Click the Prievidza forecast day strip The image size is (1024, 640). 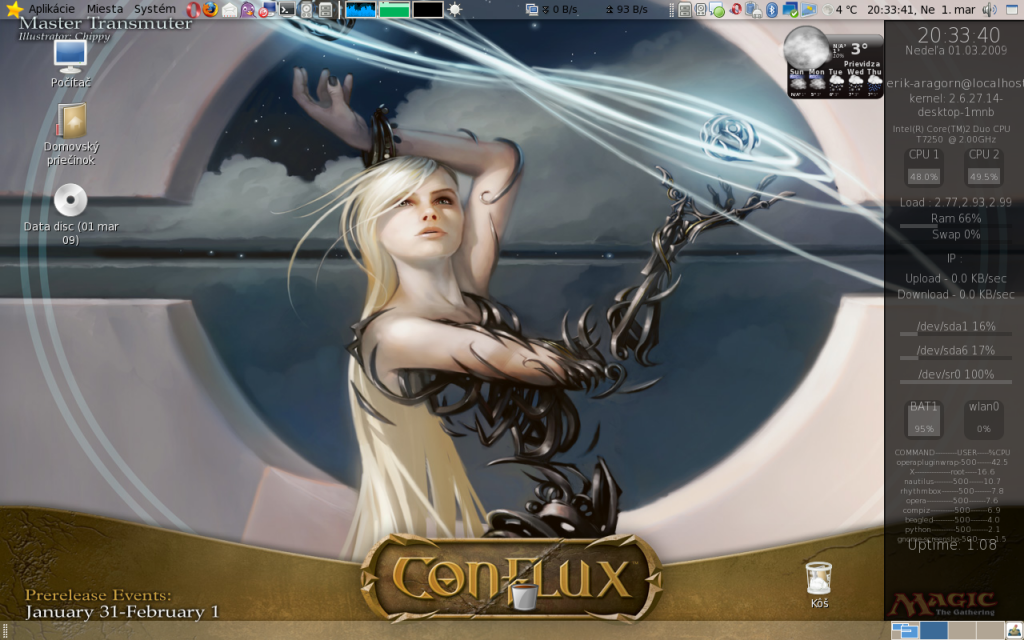coord(835,83)
